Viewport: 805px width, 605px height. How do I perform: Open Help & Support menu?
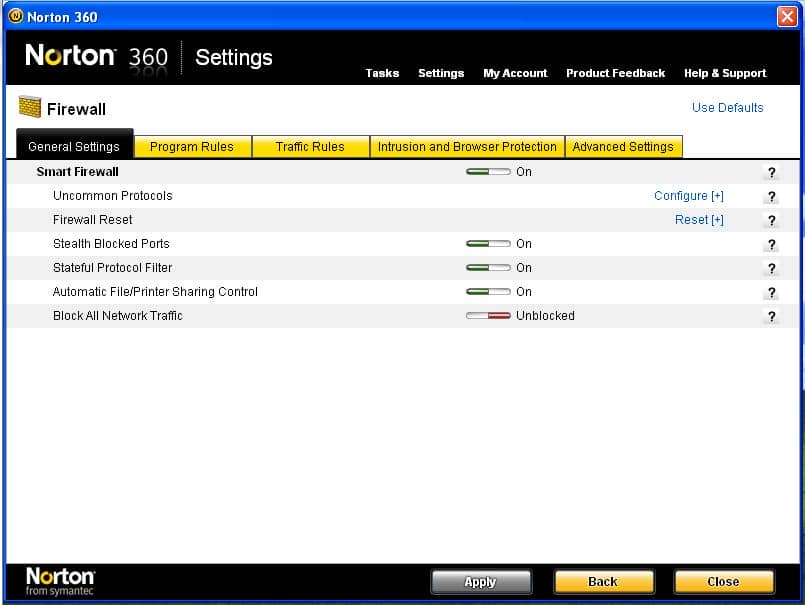click(x=725, y=73)
